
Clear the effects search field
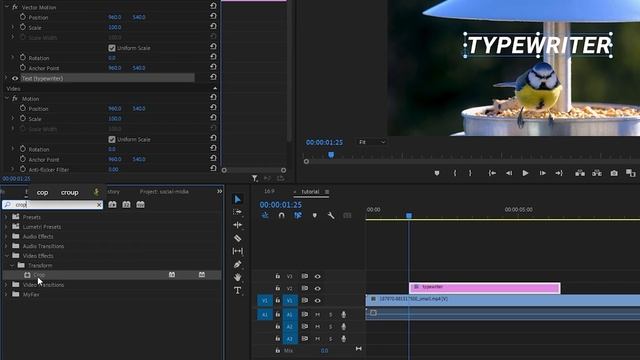(99, 204)
